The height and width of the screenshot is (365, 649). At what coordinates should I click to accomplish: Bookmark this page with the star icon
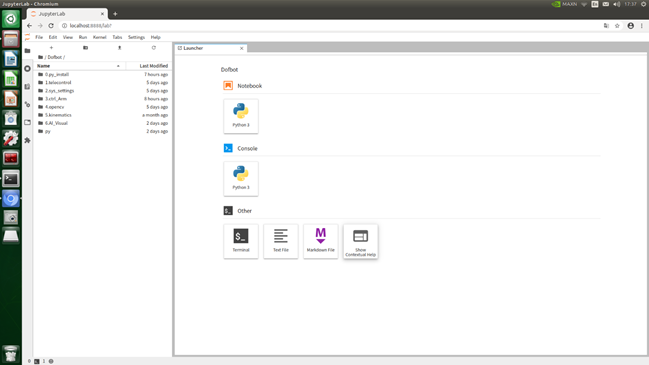(617, 26)
